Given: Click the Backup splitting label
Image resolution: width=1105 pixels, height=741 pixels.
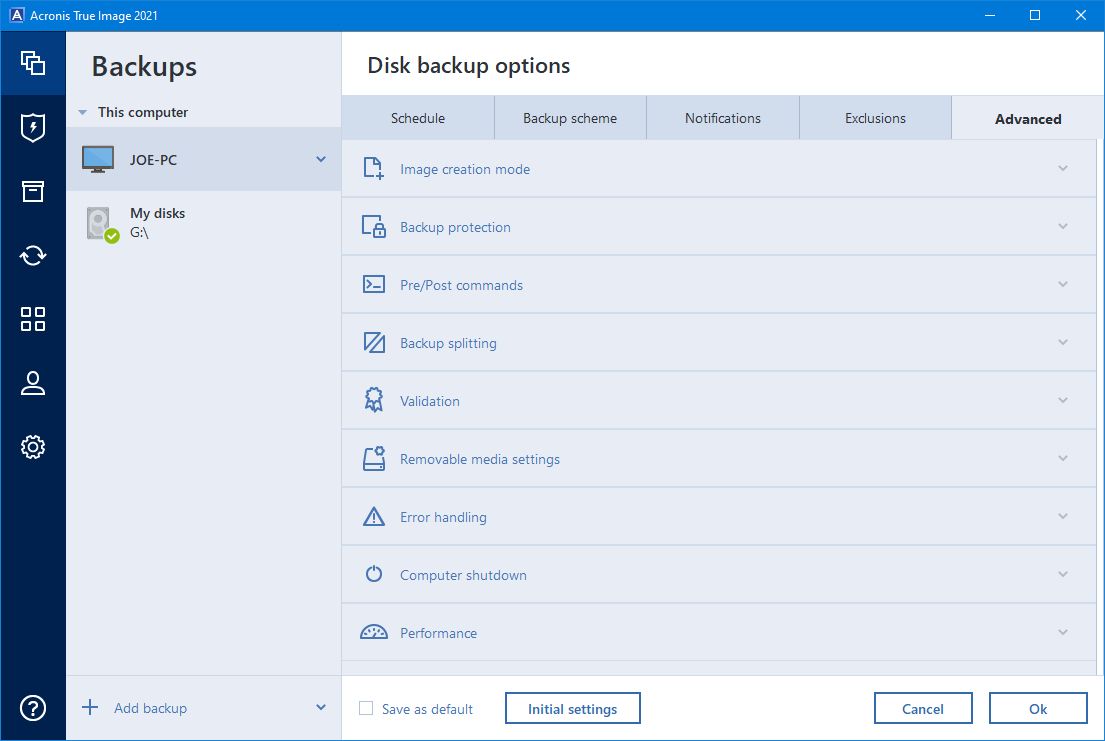Looking at the screenshot, I should click(x=448, y=343).
